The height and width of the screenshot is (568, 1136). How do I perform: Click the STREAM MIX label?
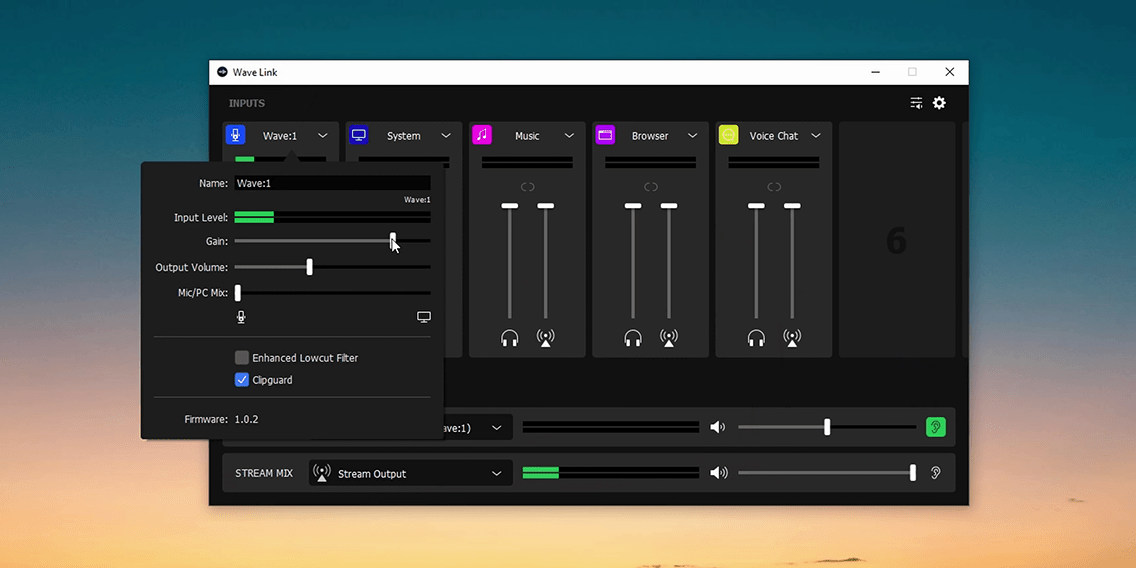point(264,473)
